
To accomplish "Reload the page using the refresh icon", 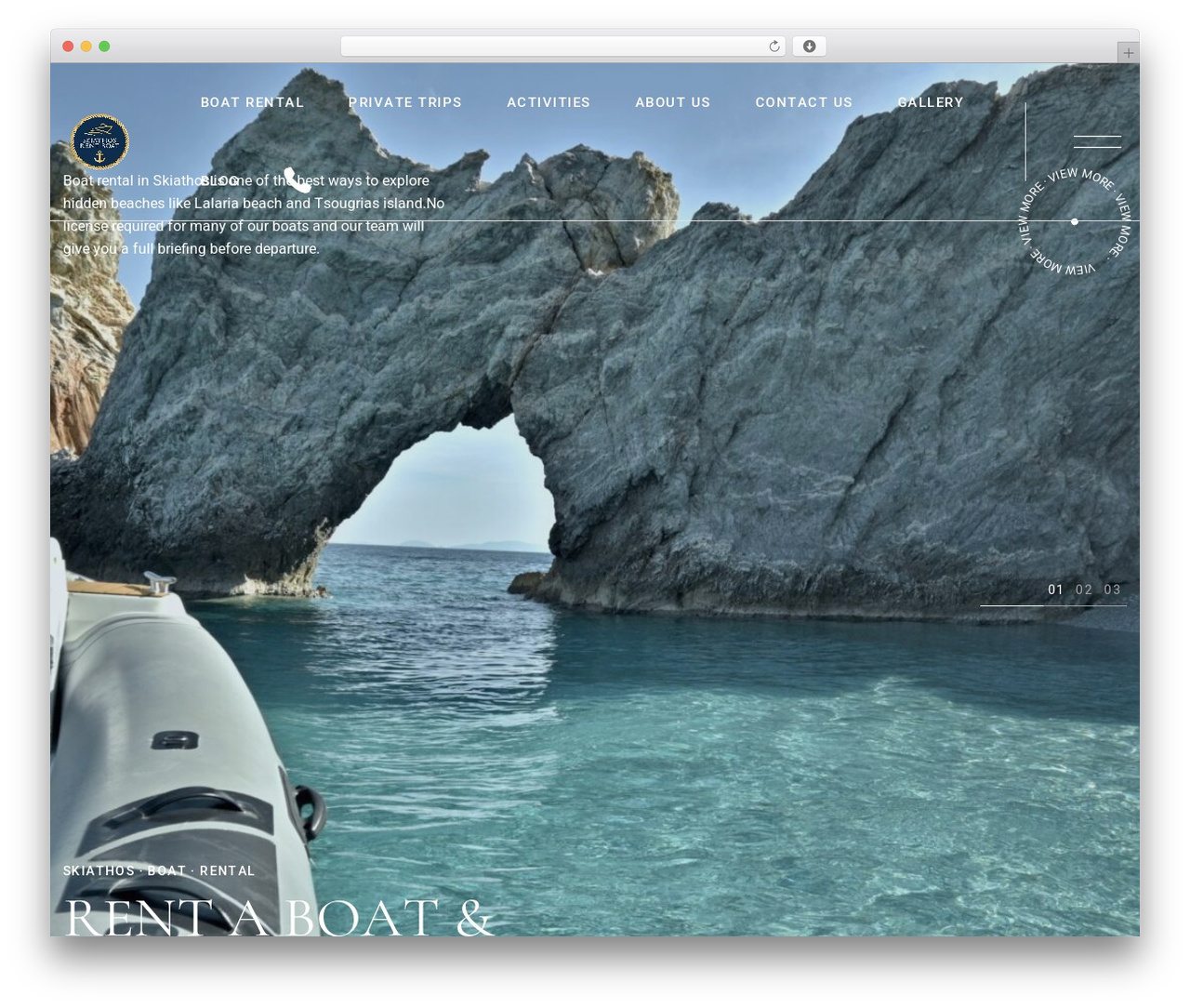I will click(x=773, y=46).
